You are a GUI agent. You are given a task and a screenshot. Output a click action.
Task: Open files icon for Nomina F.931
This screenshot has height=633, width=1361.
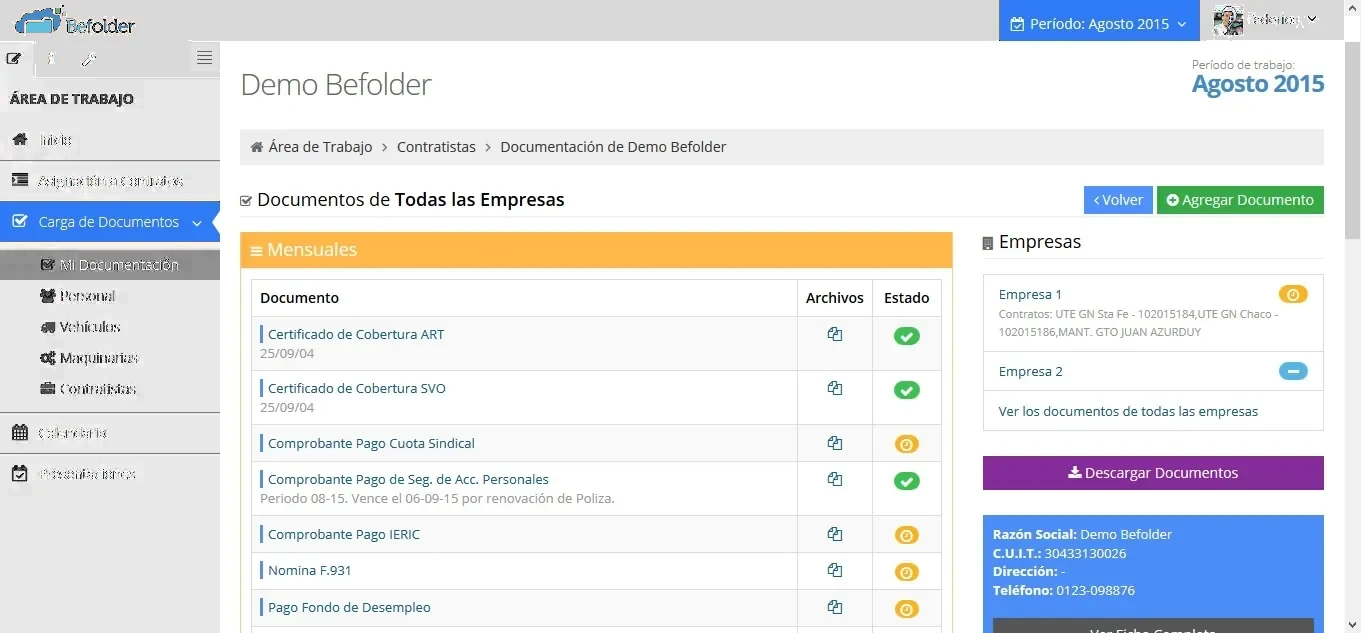point(835,570)
